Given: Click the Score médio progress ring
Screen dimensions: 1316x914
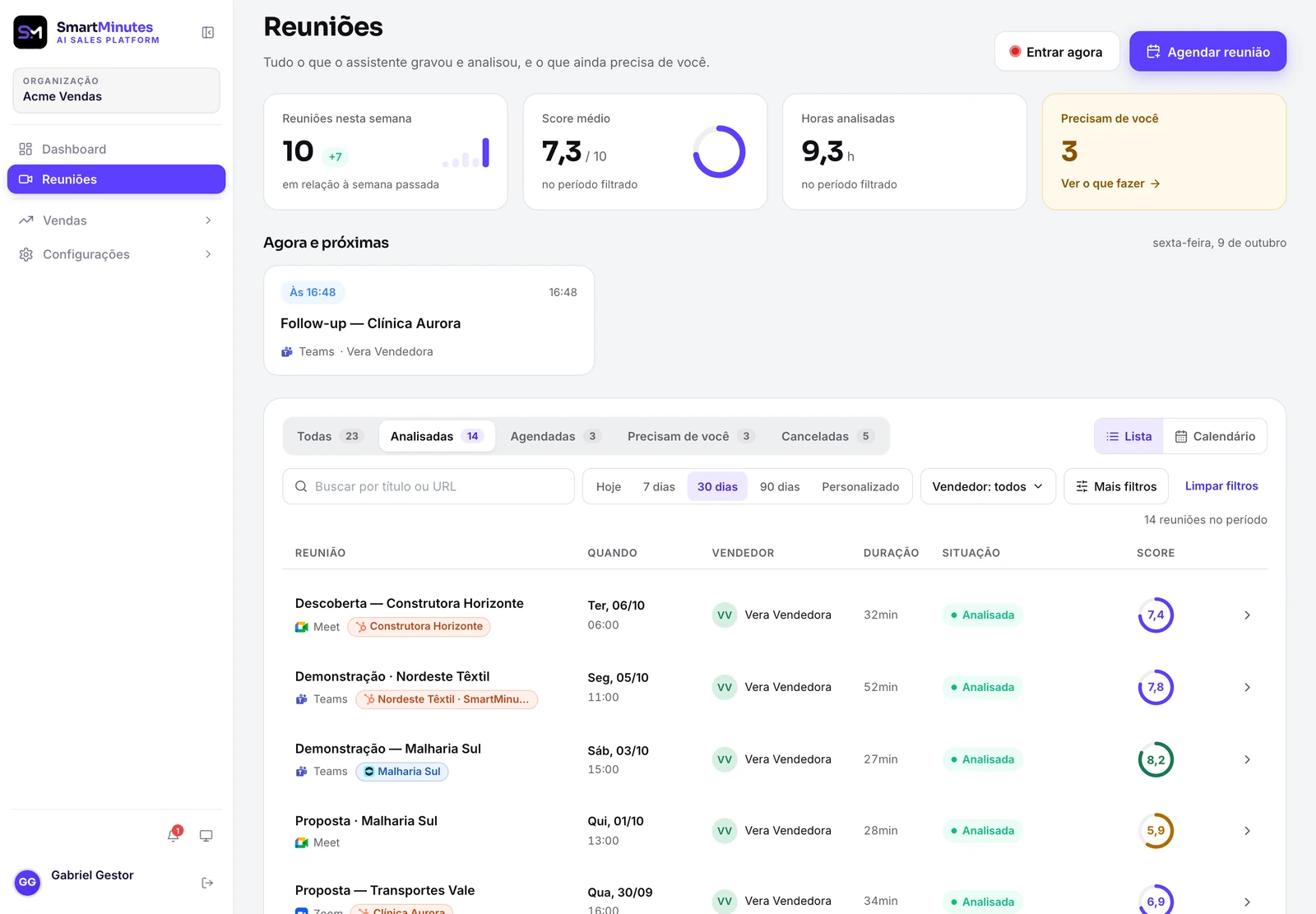Looking at the screenshot, I should pyautogui.click(x=719, y=151).
